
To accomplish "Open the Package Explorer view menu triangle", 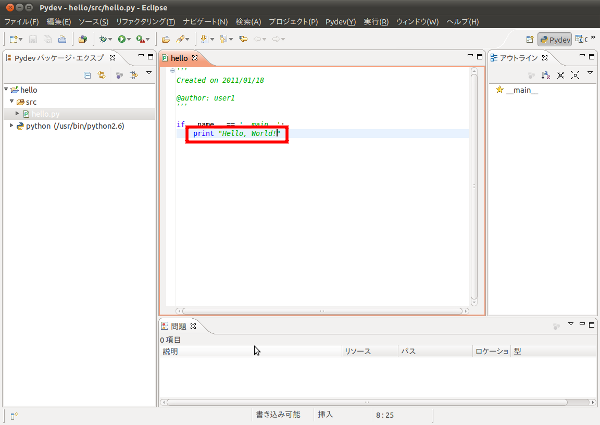I will (x=149, y=73).
